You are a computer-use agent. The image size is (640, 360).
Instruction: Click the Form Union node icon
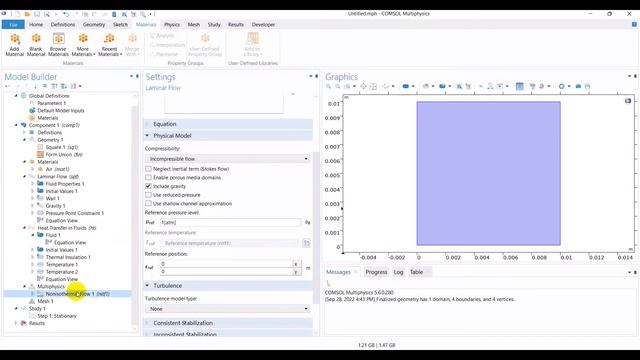(x=40, y=154)
